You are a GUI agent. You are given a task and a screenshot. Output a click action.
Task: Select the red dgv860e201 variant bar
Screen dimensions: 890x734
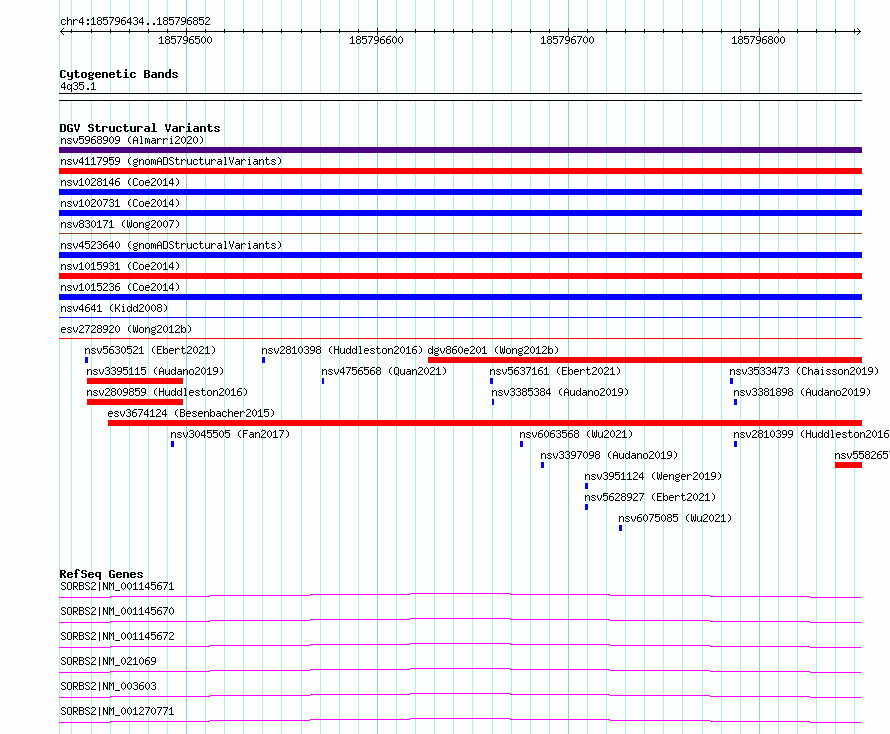645,360
